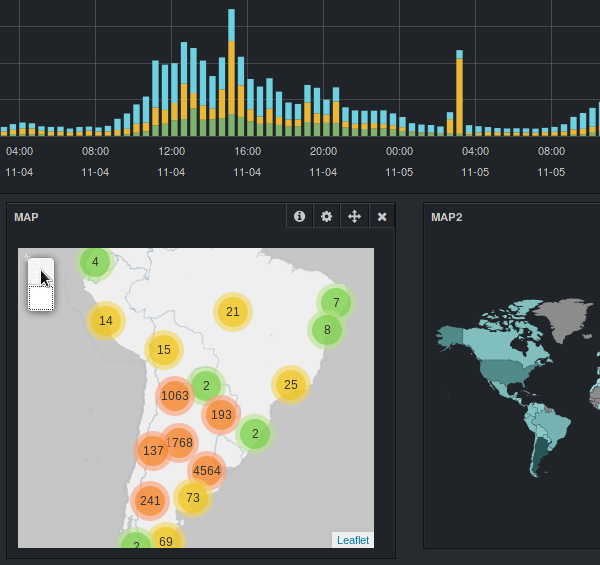Viewport: 600px width, 565px height.
Task: Click the tallest histogram bar near 15:00
Action: (232, 72)
